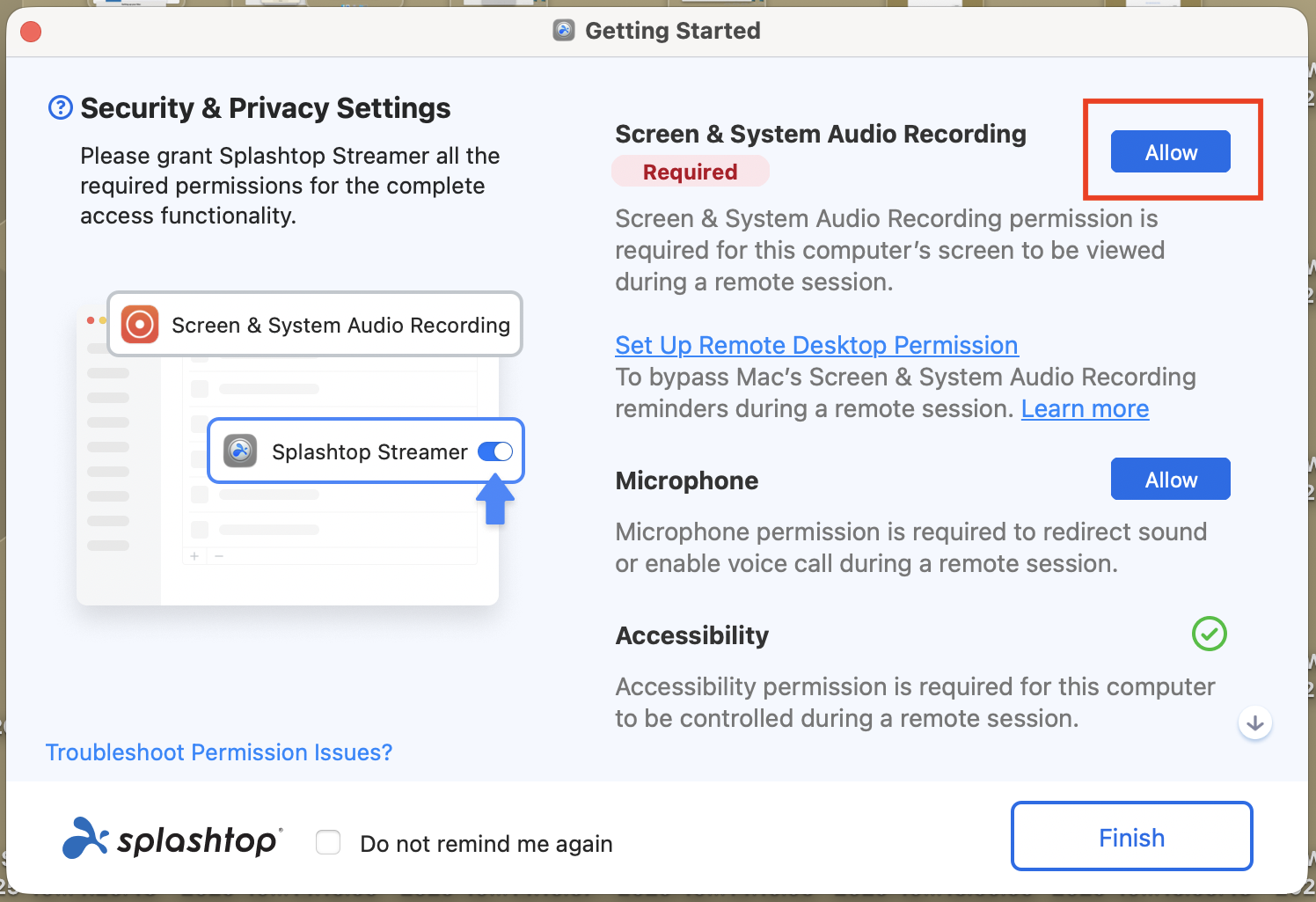Allow Microphone permission
Viewport: 1316px width, 902px height.
[x=1170, y=480]
